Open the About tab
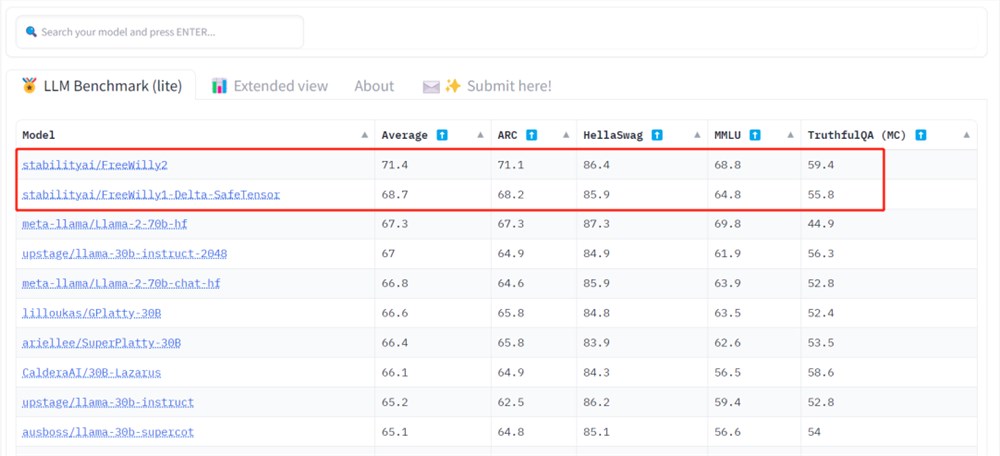The image size is (1000, 456). 374,86
